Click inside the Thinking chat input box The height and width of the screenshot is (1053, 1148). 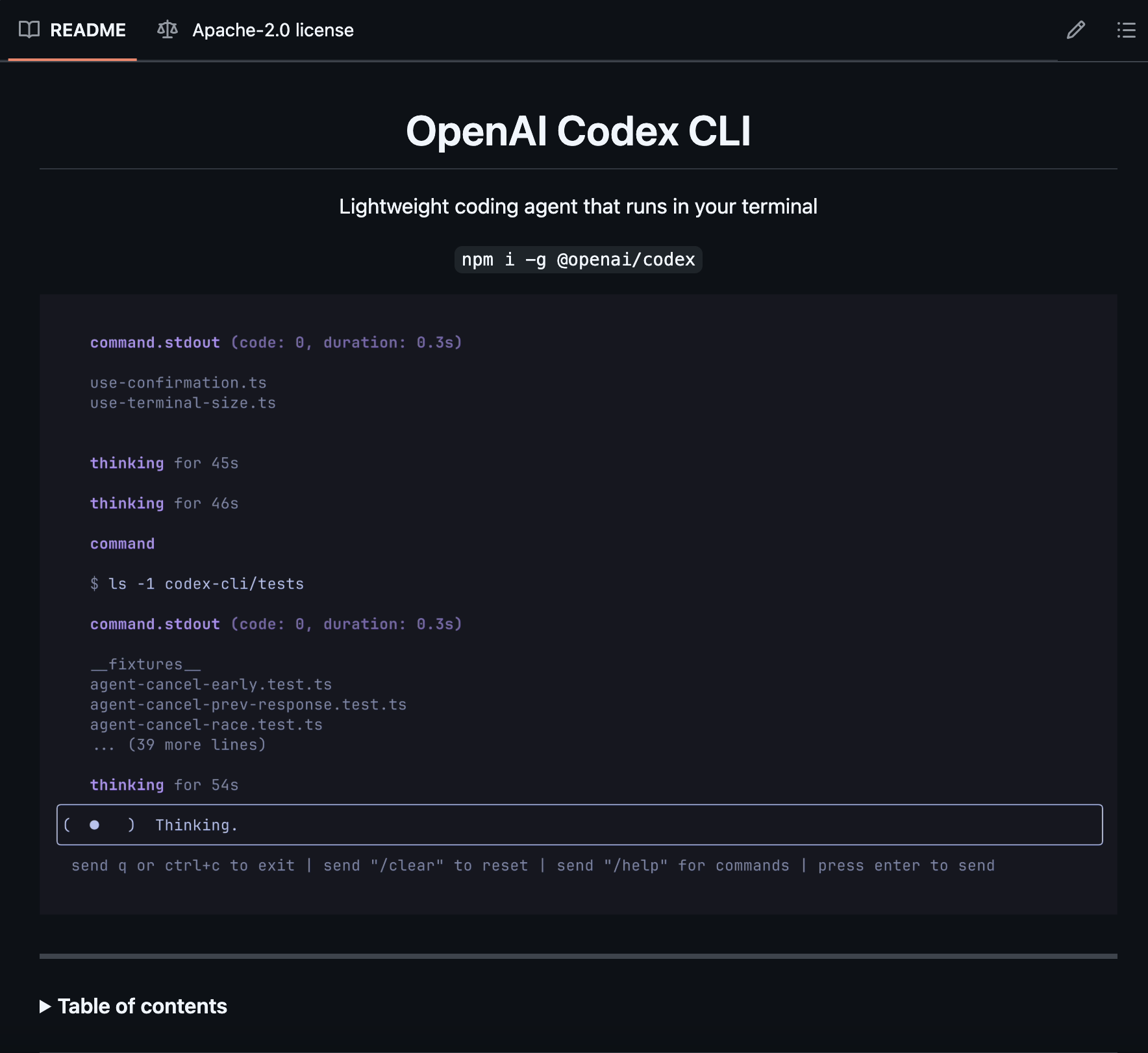(x=455, y=824)
